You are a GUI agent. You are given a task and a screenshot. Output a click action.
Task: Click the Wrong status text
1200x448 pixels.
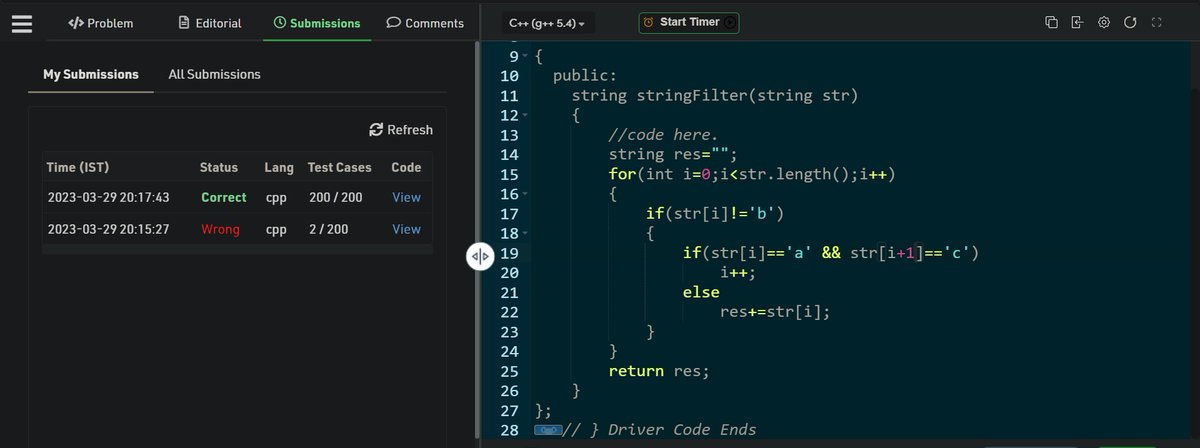coord(220,229)
